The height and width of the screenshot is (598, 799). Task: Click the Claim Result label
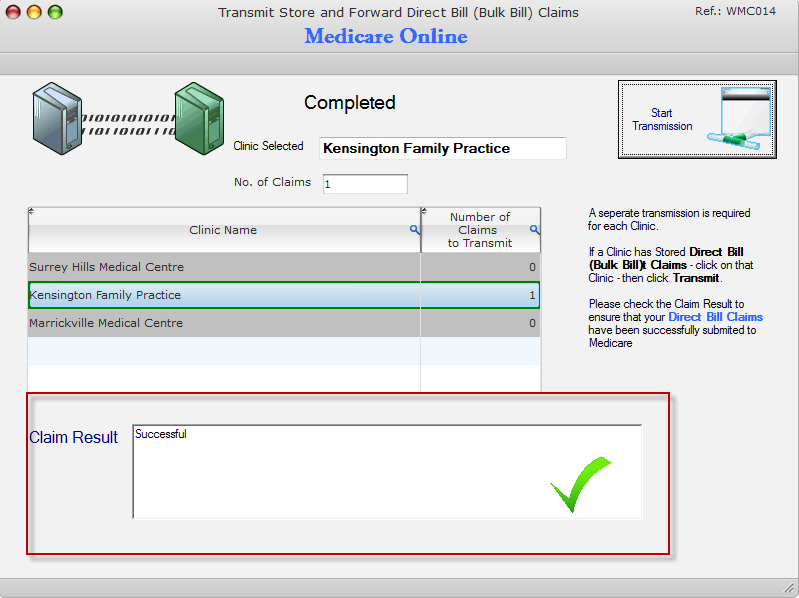click(x=73, y=437)
